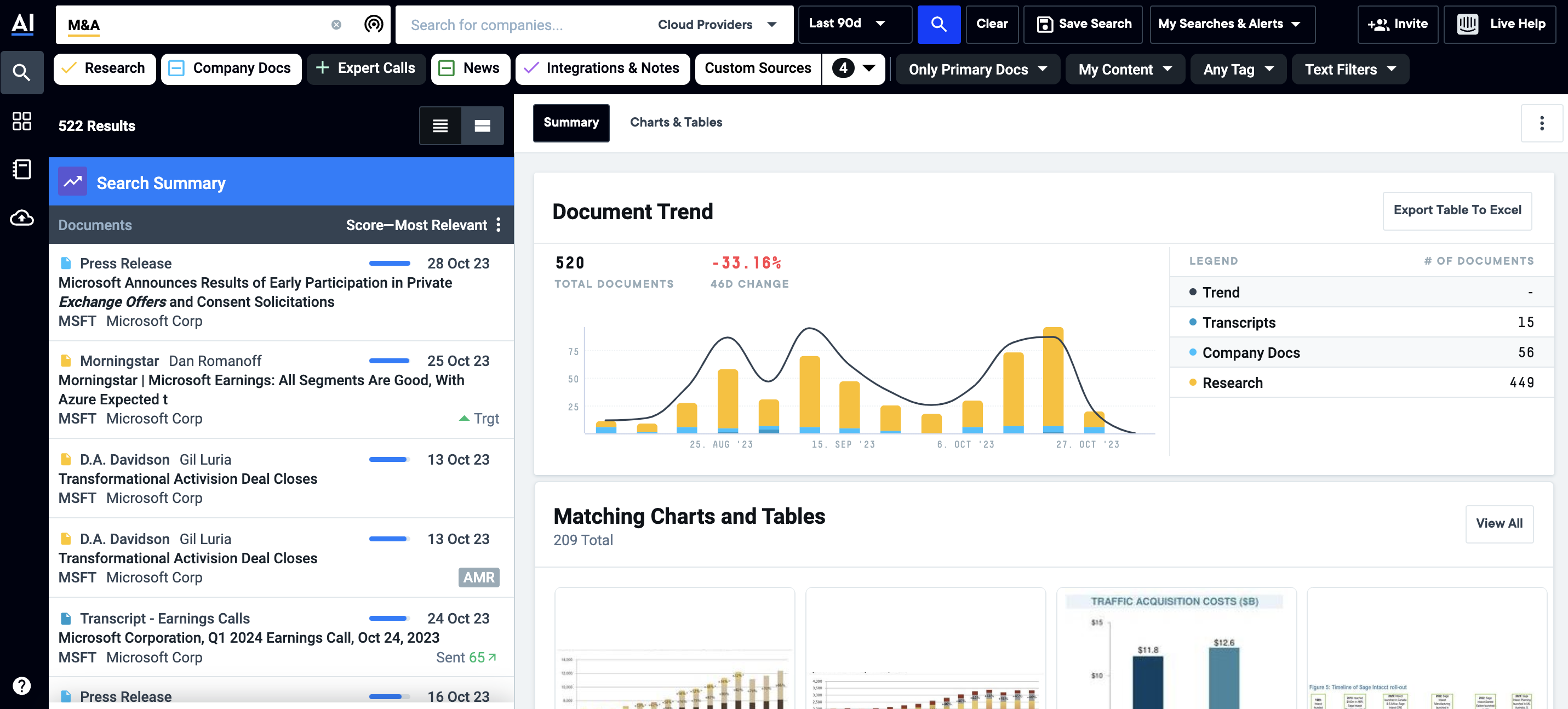Toggle Integrations & Notes source filter

pyautogui.click(x=603, y=69)
